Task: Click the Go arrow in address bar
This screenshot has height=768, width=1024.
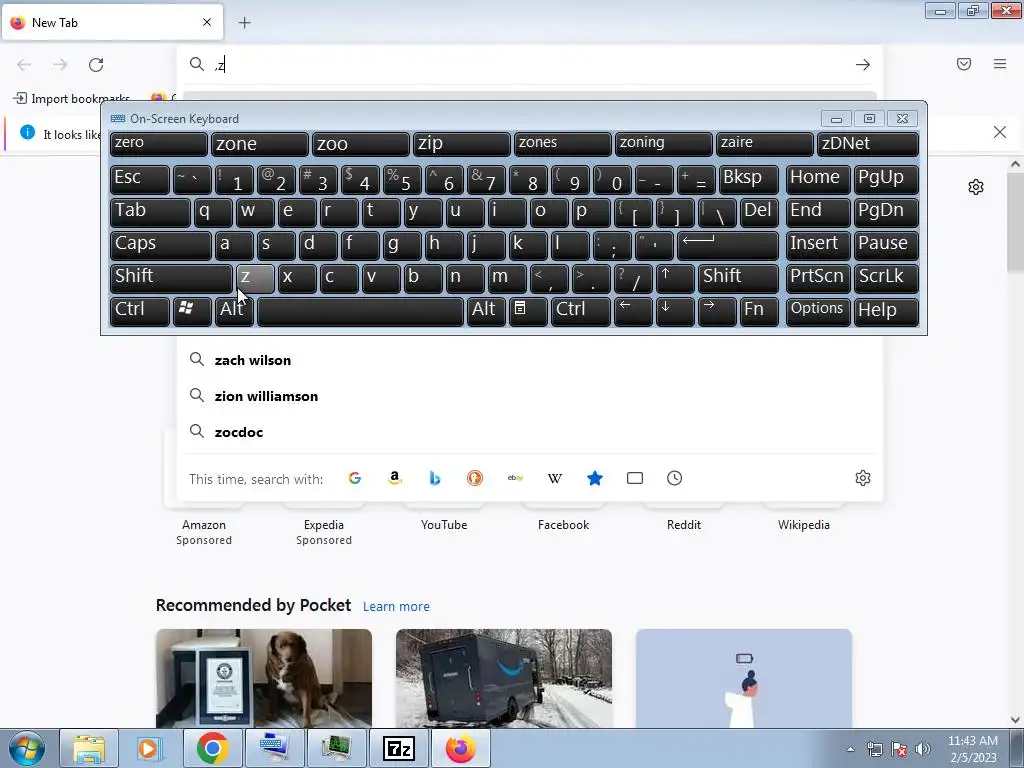Action: pos(863,65)
